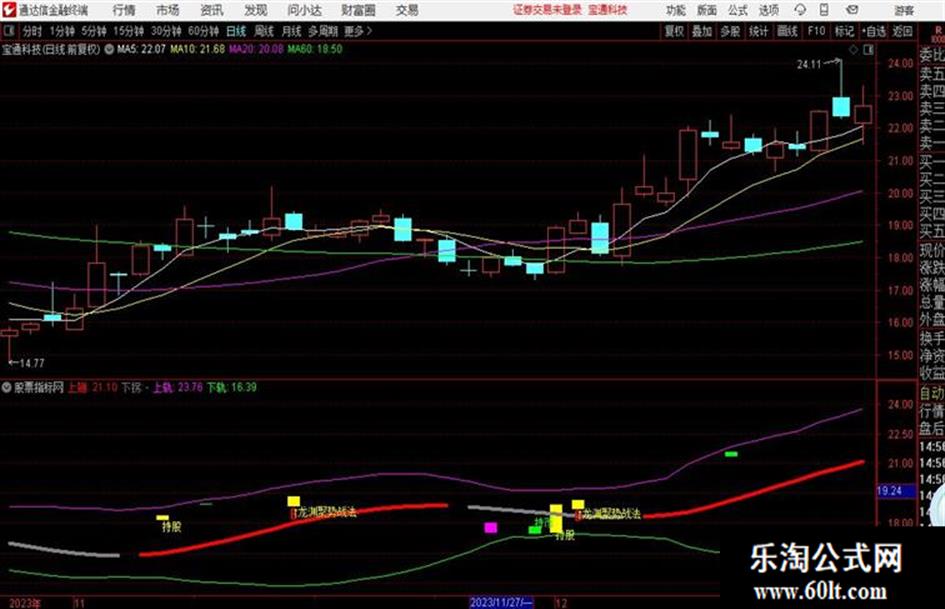Image resolution: width=945 pixels, height=609 pixels.
Task: Click the 证券交易未登录 login link
Action: [547, 10]
